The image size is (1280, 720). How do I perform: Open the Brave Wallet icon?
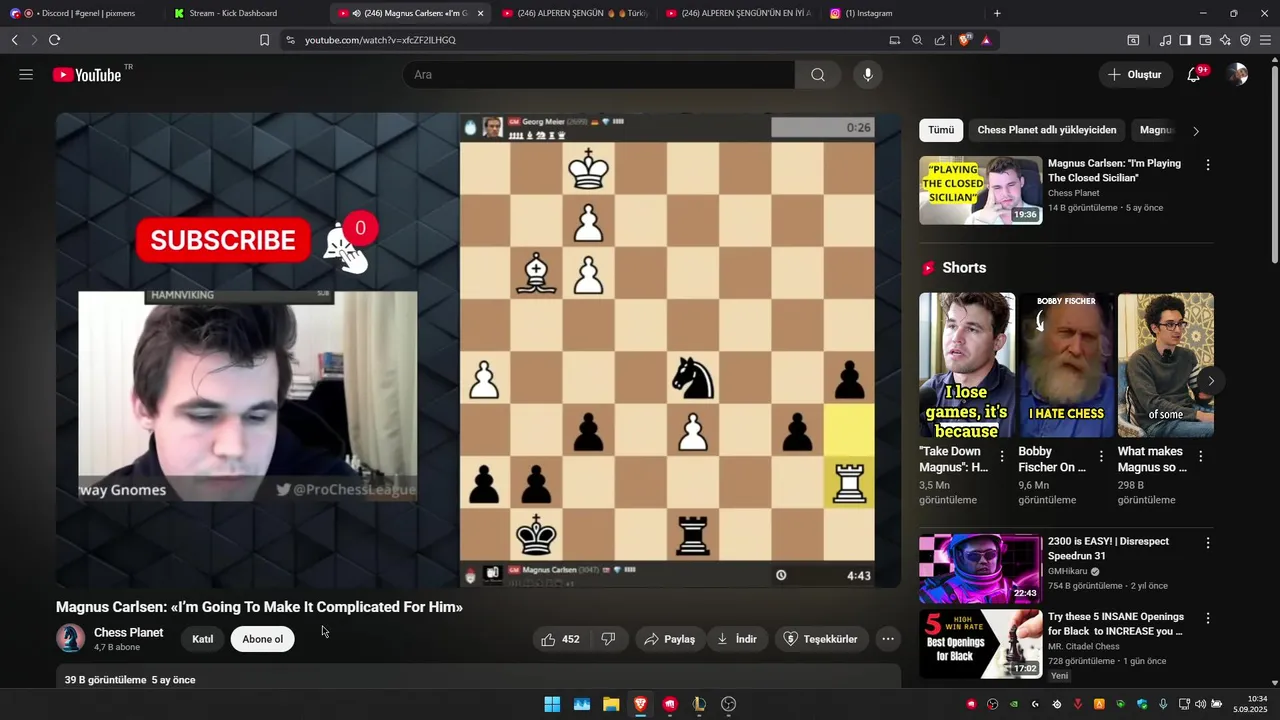pos(1205,40)
